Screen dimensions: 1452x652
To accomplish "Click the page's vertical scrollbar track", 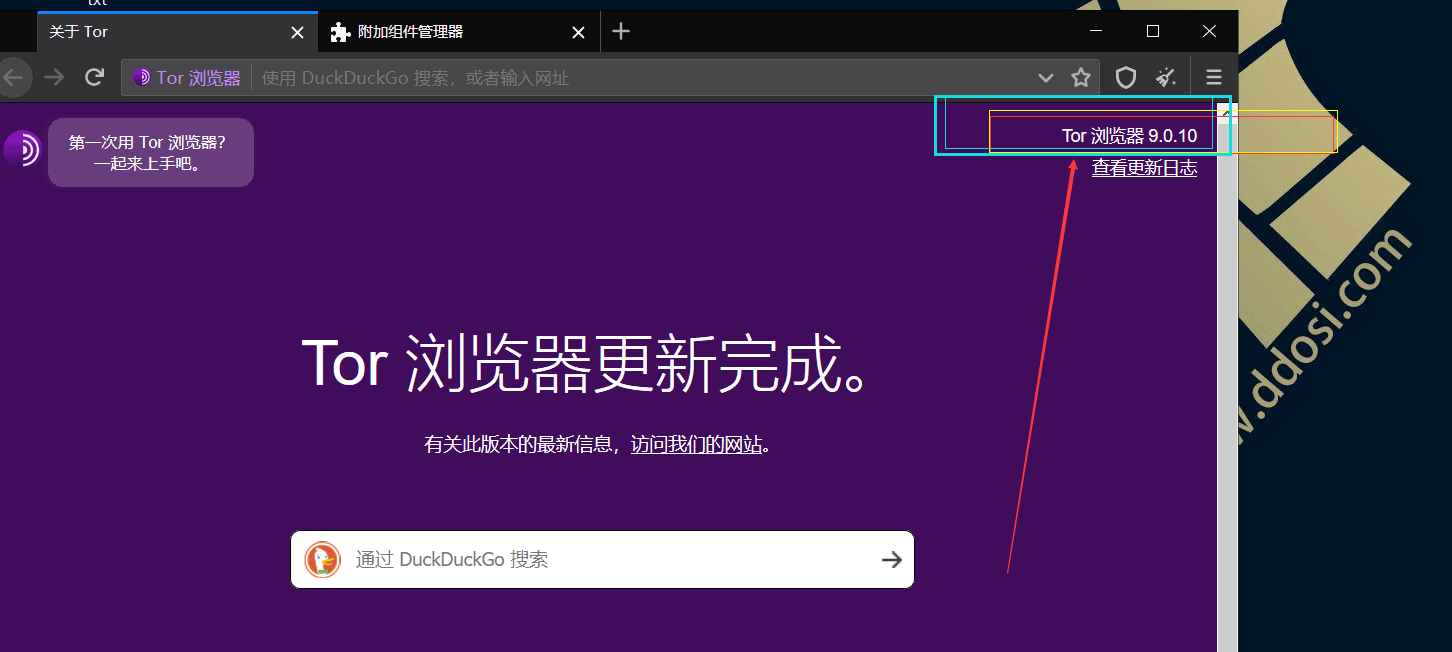I will click(1227, 380).
